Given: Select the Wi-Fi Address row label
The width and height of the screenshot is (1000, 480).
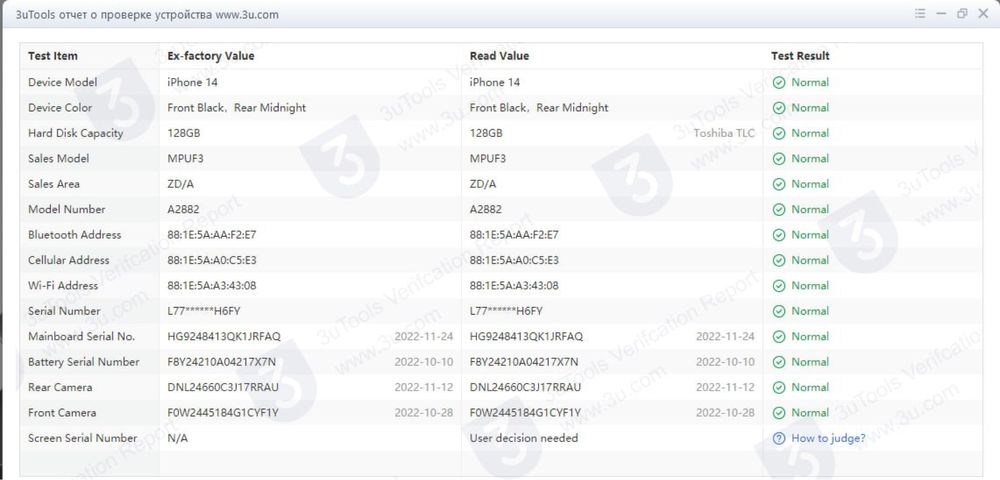Looking at the screenshot, I should pyautogui.click(x=63, y=286).
